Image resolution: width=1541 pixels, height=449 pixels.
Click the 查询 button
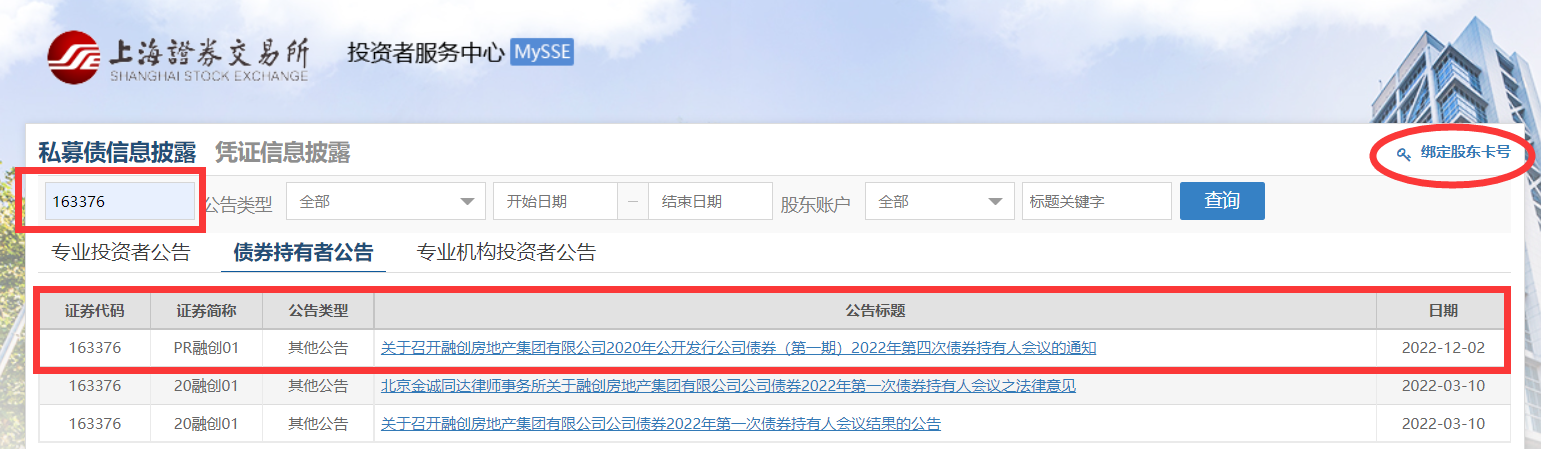[x=1222, y=200]
